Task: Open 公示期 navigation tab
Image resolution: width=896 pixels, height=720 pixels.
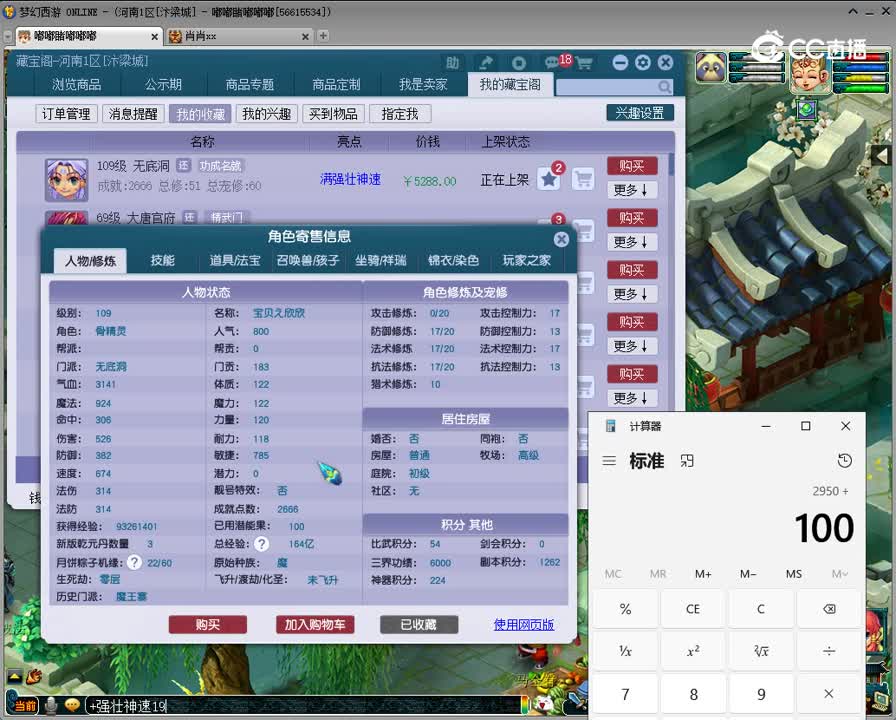Action: [x=163, y=85]
